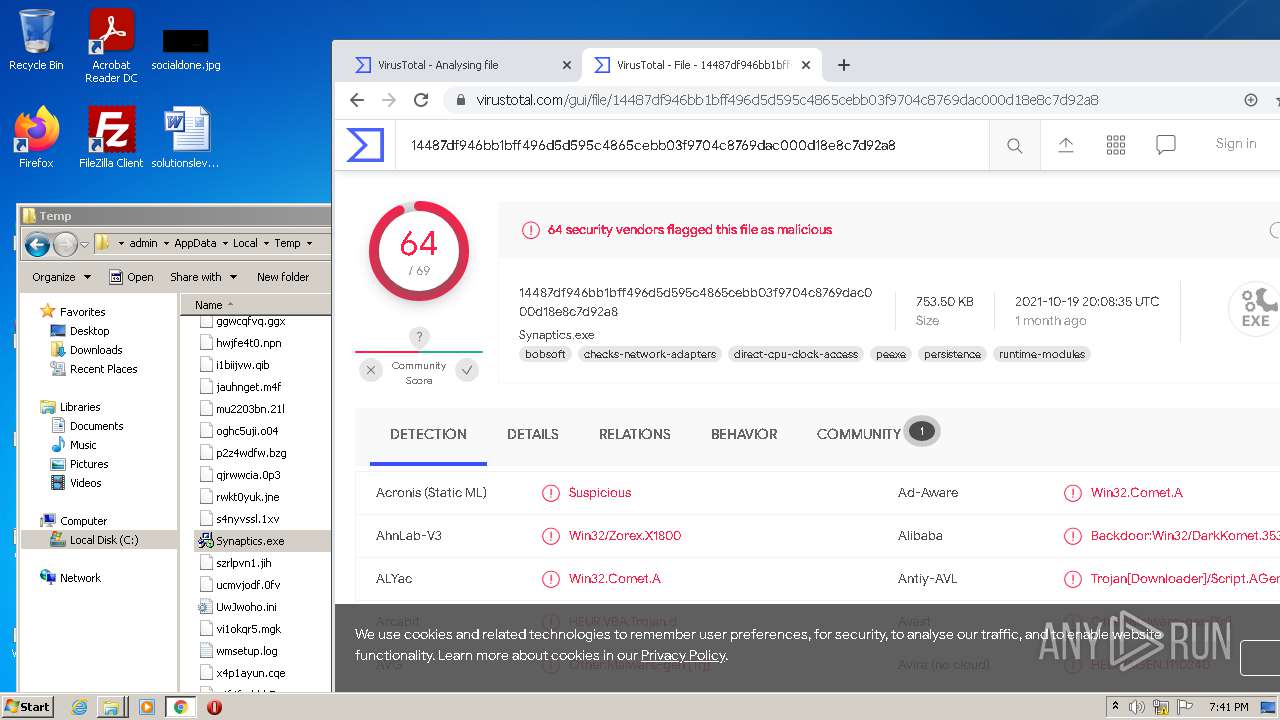Image resolution: width=1280 pixels, height=720 pixels.
Task: Click VirusTotal upload file icon
Action: 1066,145
